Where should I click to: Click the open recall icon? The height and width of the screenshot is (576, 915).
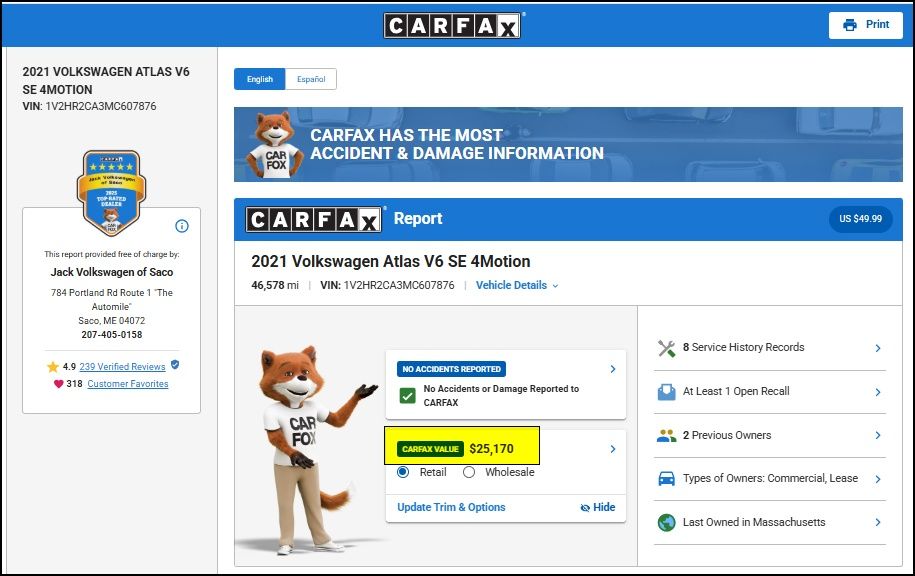tap(666, 392)
